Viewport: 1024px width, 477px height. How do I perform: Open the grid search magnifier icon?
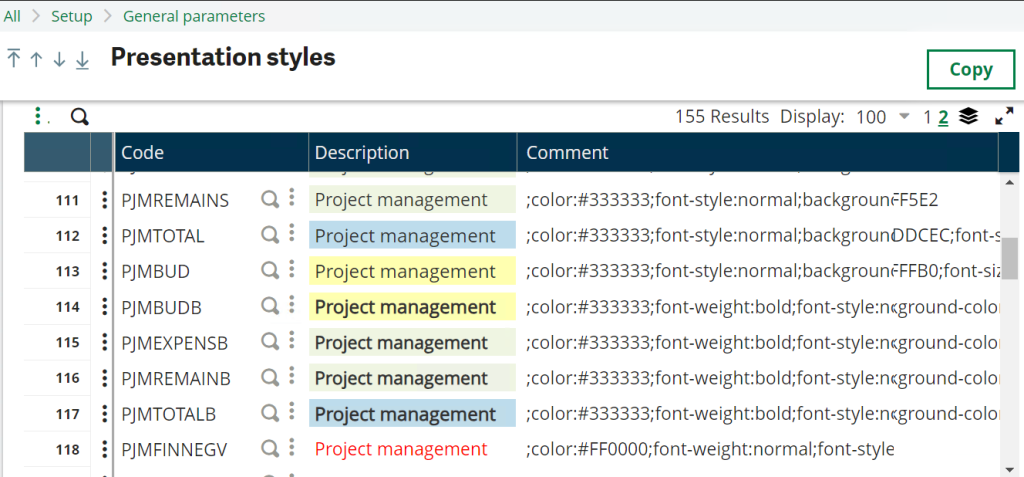[80, 117]
